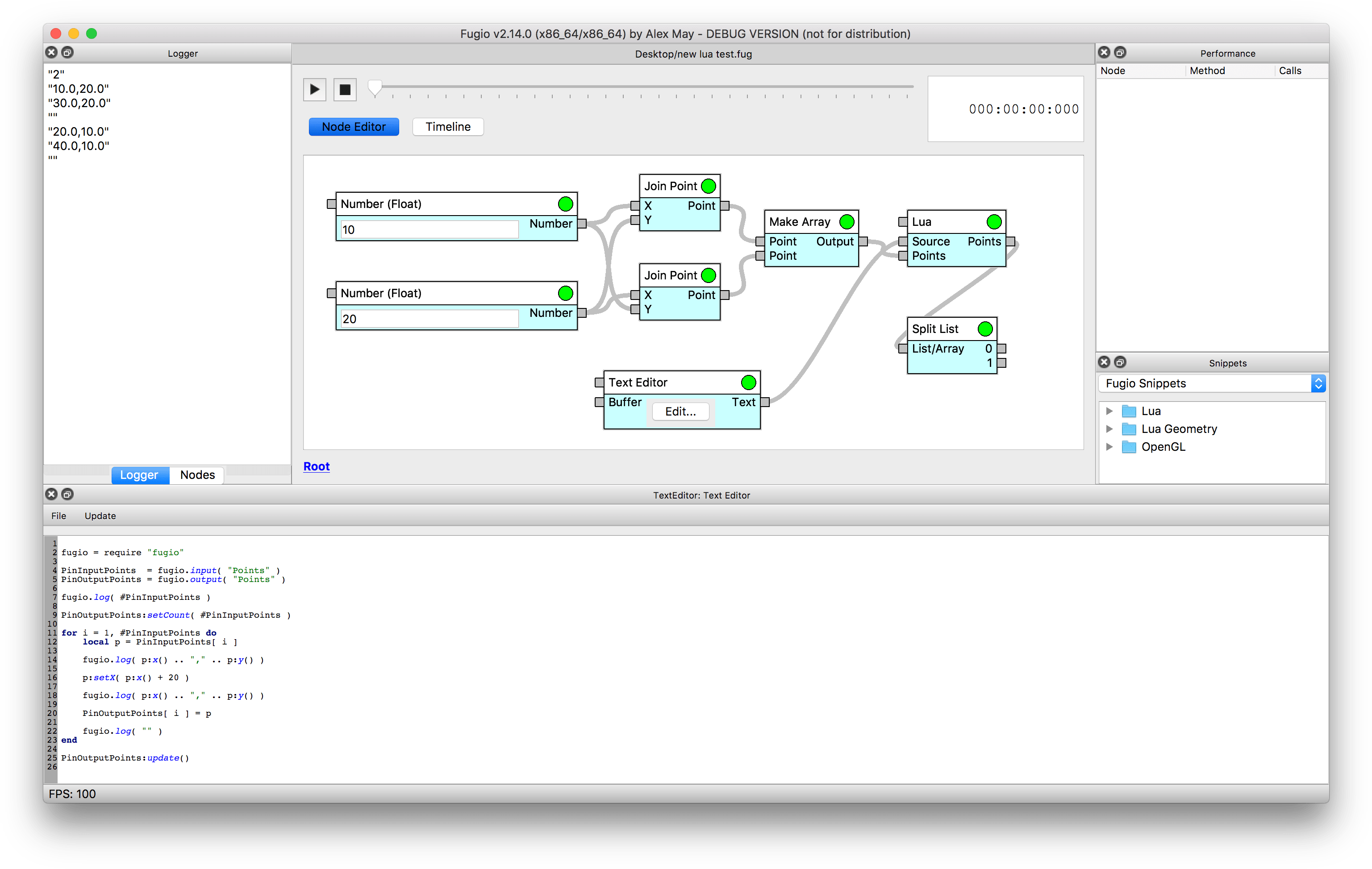Viewport: 1372px width, 869px height.
Task: Click the green status circle on the Make Array node
Action: pos(847,221)
